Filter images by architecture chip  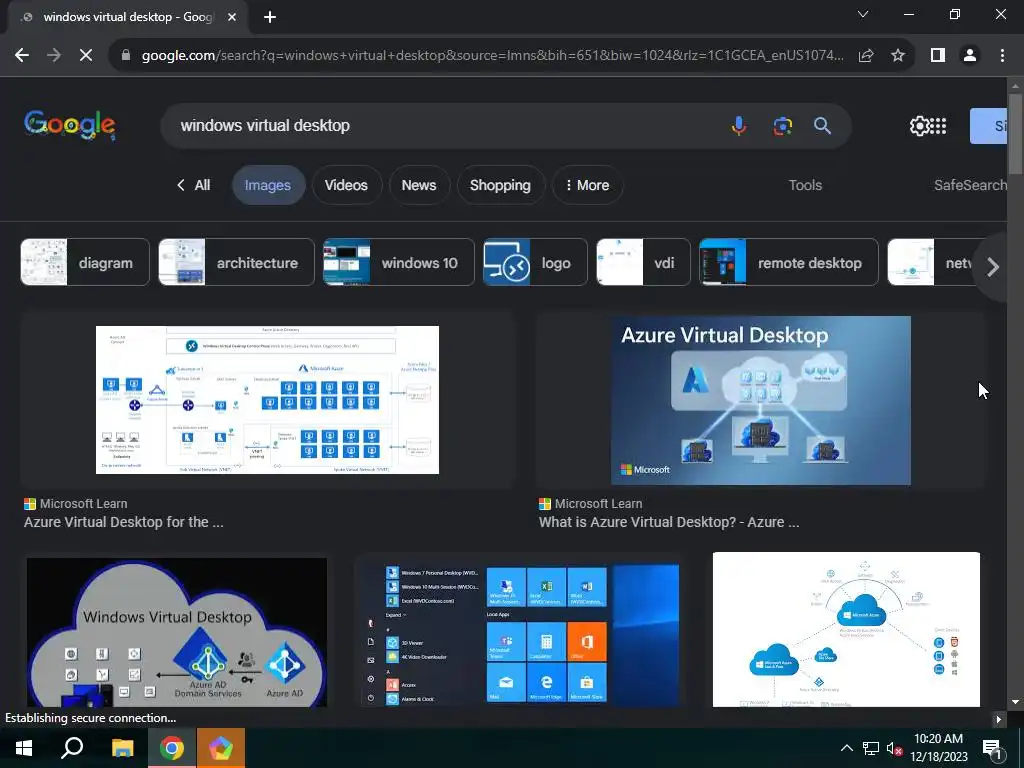(x=236, y=263)
